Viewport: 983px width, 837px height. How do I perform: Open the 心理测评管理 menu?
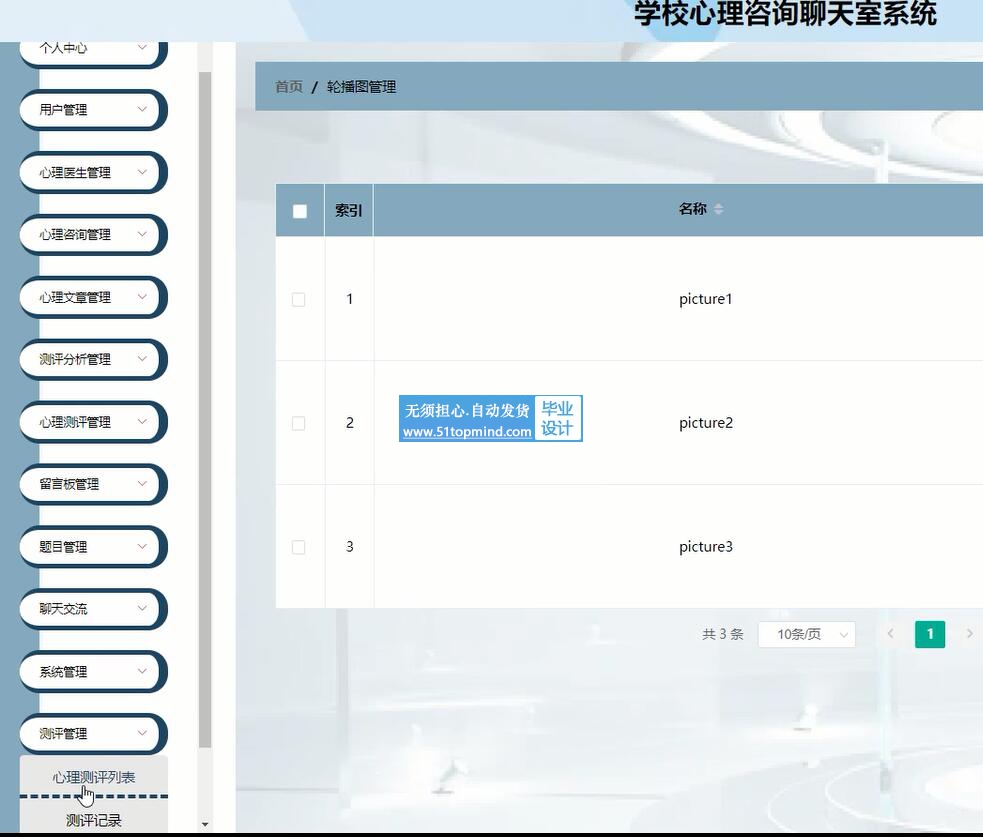92,422
